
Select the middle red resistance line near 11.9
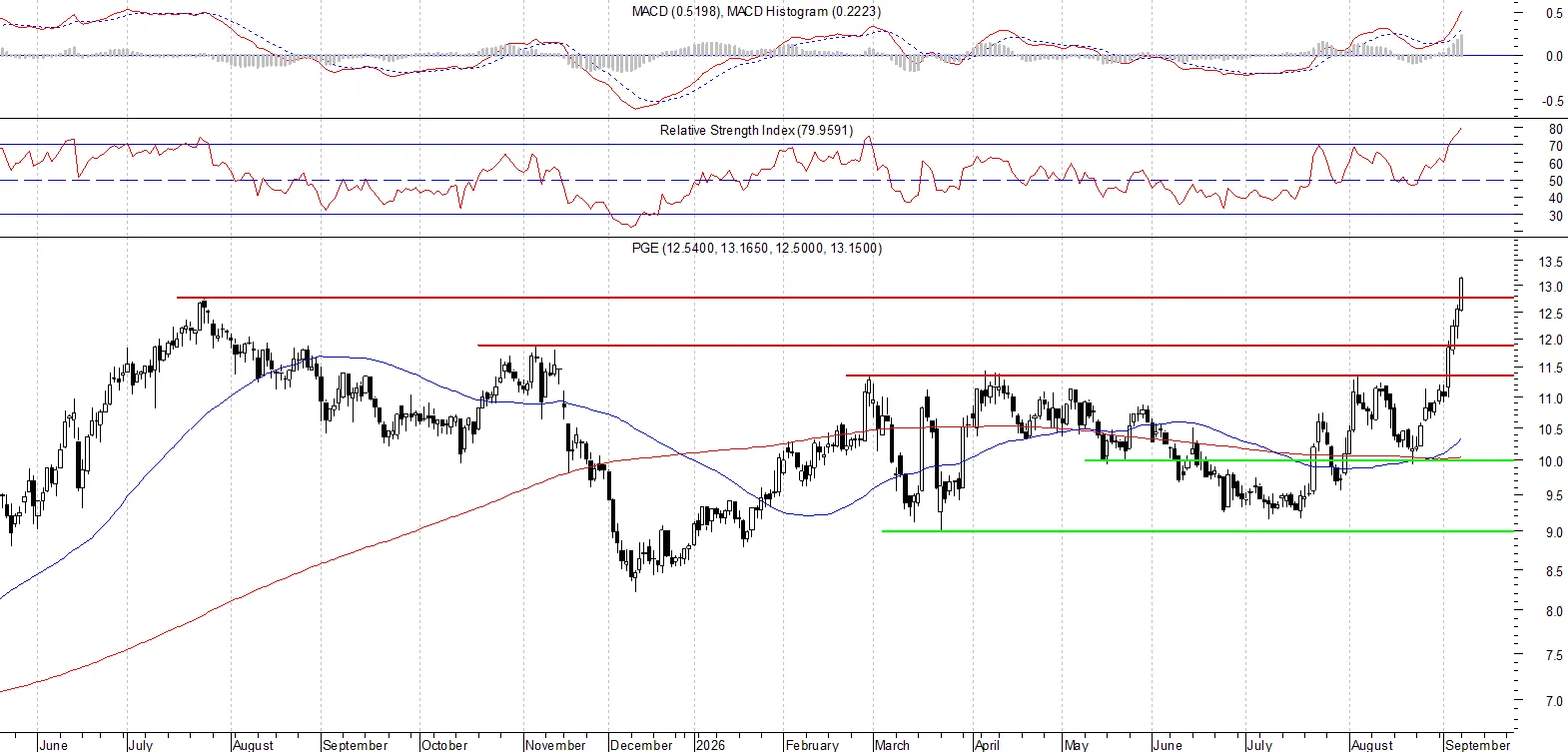pos(995,346)
